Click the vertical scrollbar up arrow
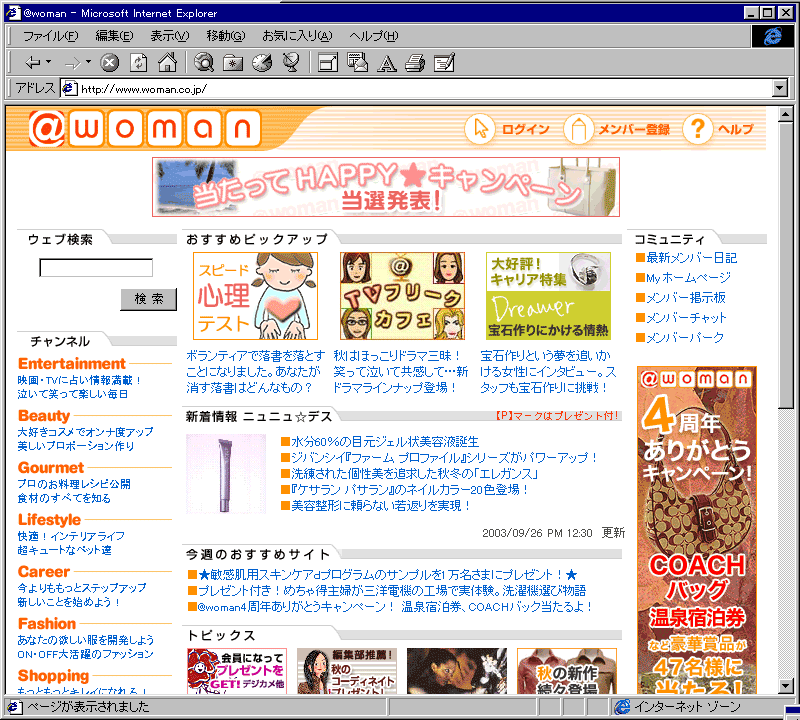Viewport: 800px width, 720px height. tap(786, 114)
